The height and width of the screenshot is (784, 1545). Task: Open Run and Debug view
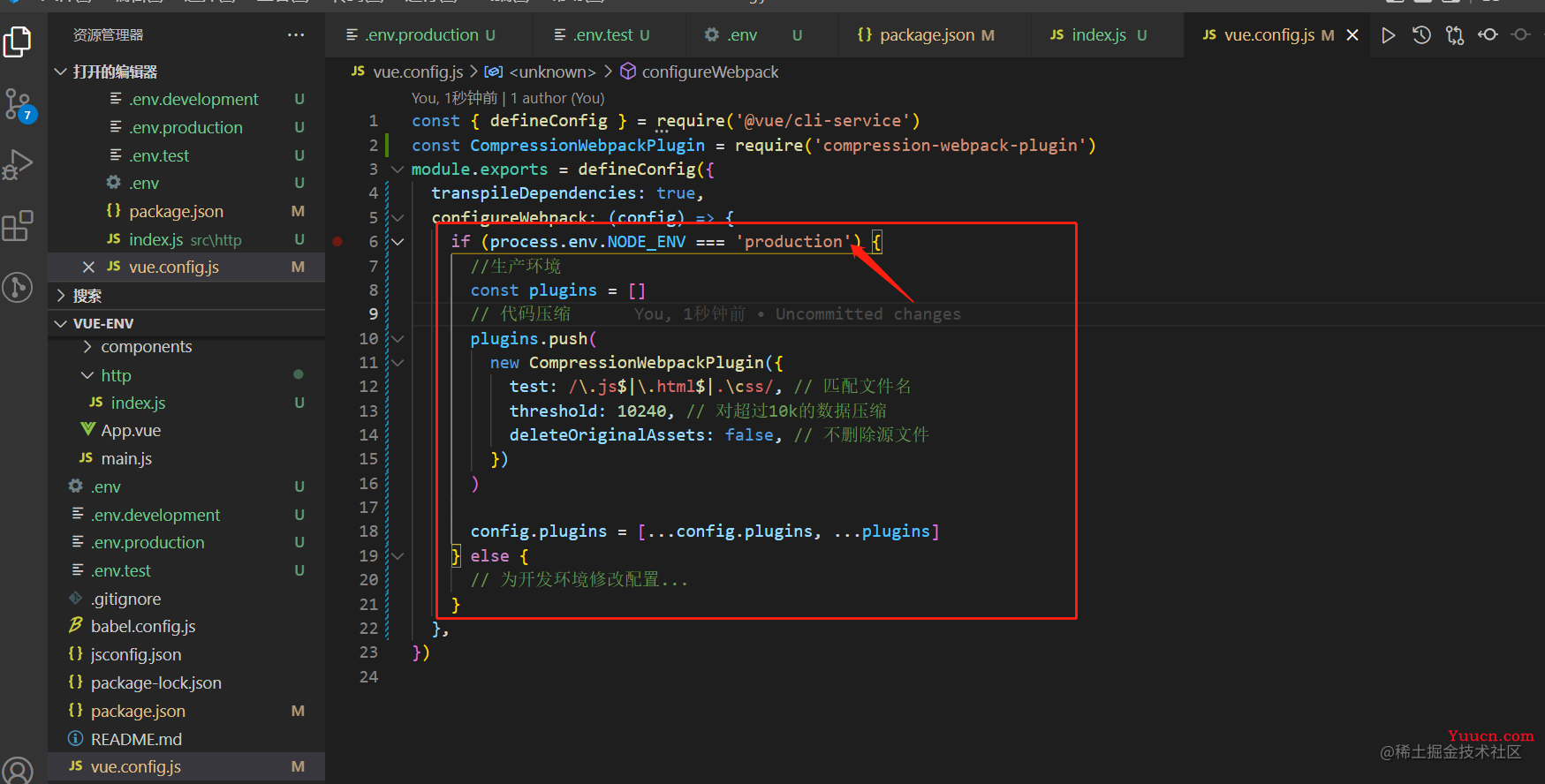point(18,165)
